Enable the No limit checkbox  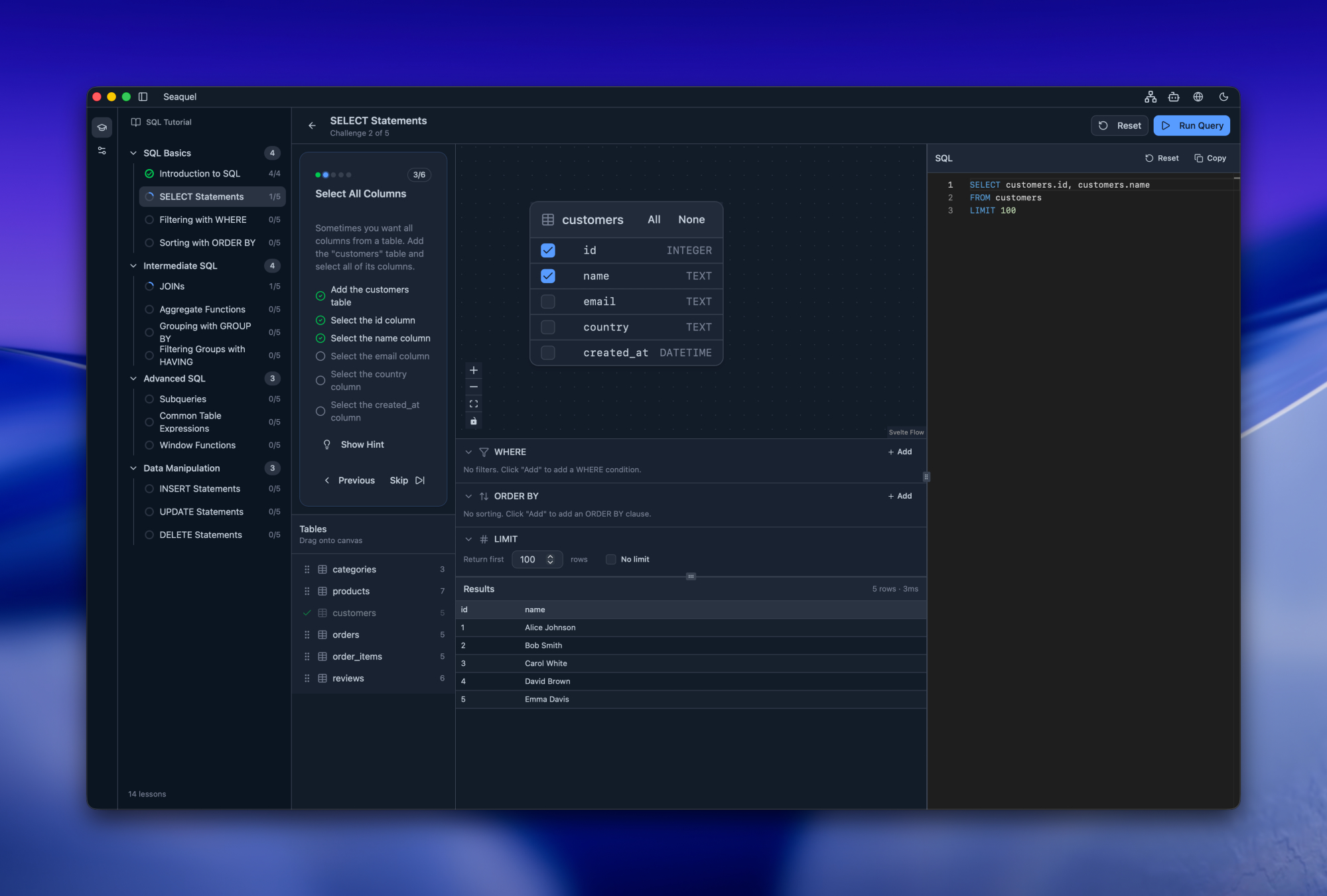coord(611,559)
